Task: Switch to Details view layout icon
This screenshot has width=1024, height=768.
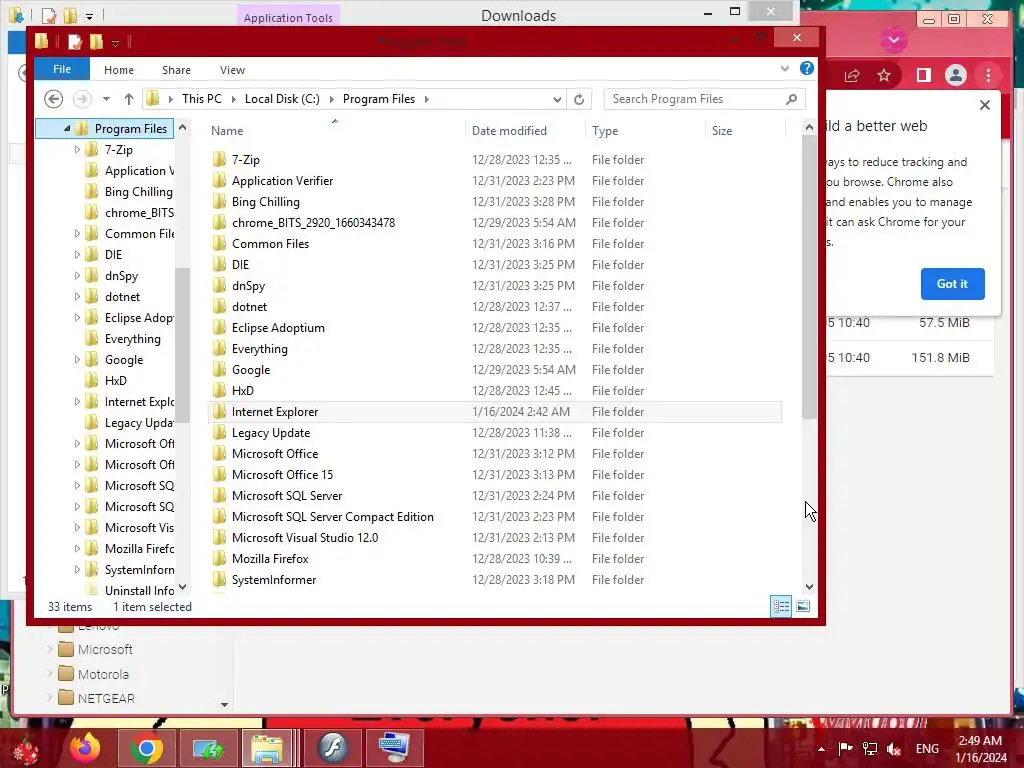Action: click(781, 606)
